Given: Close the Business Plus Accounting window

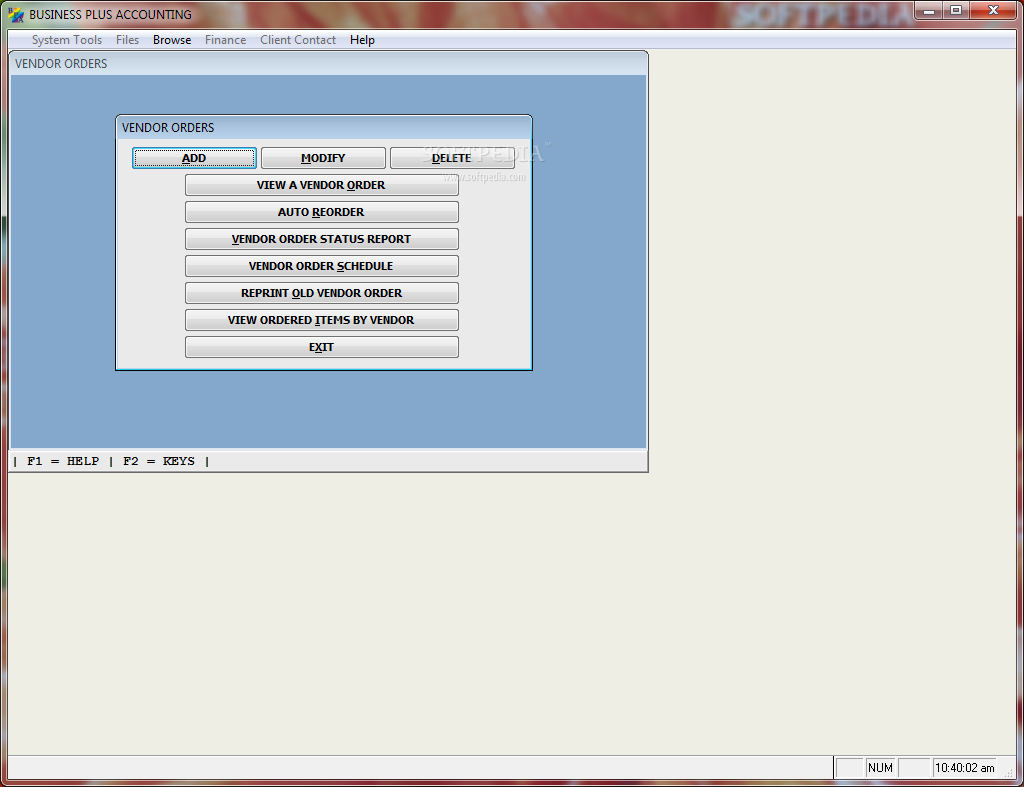Looking at the screenshot, I should 993,10.
